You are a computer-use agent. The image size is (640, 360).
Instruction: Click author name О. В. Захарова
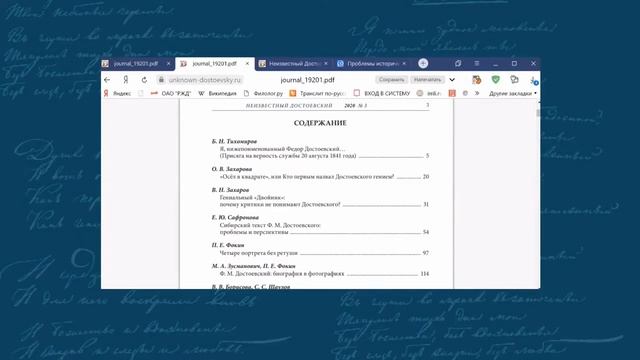232,169
